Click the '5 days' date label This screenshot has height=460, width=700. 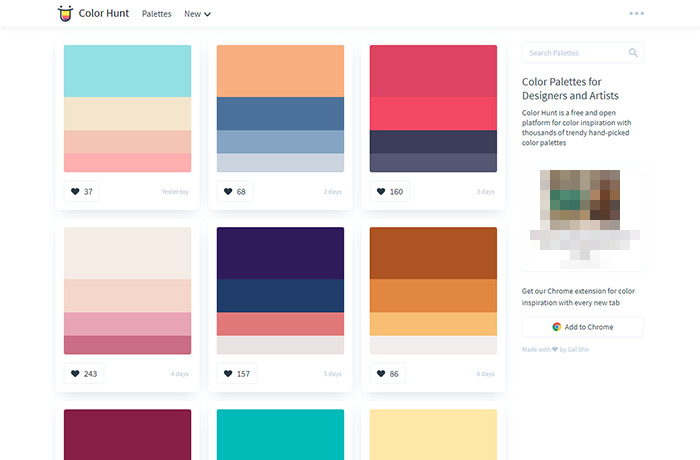click(333, 374)
